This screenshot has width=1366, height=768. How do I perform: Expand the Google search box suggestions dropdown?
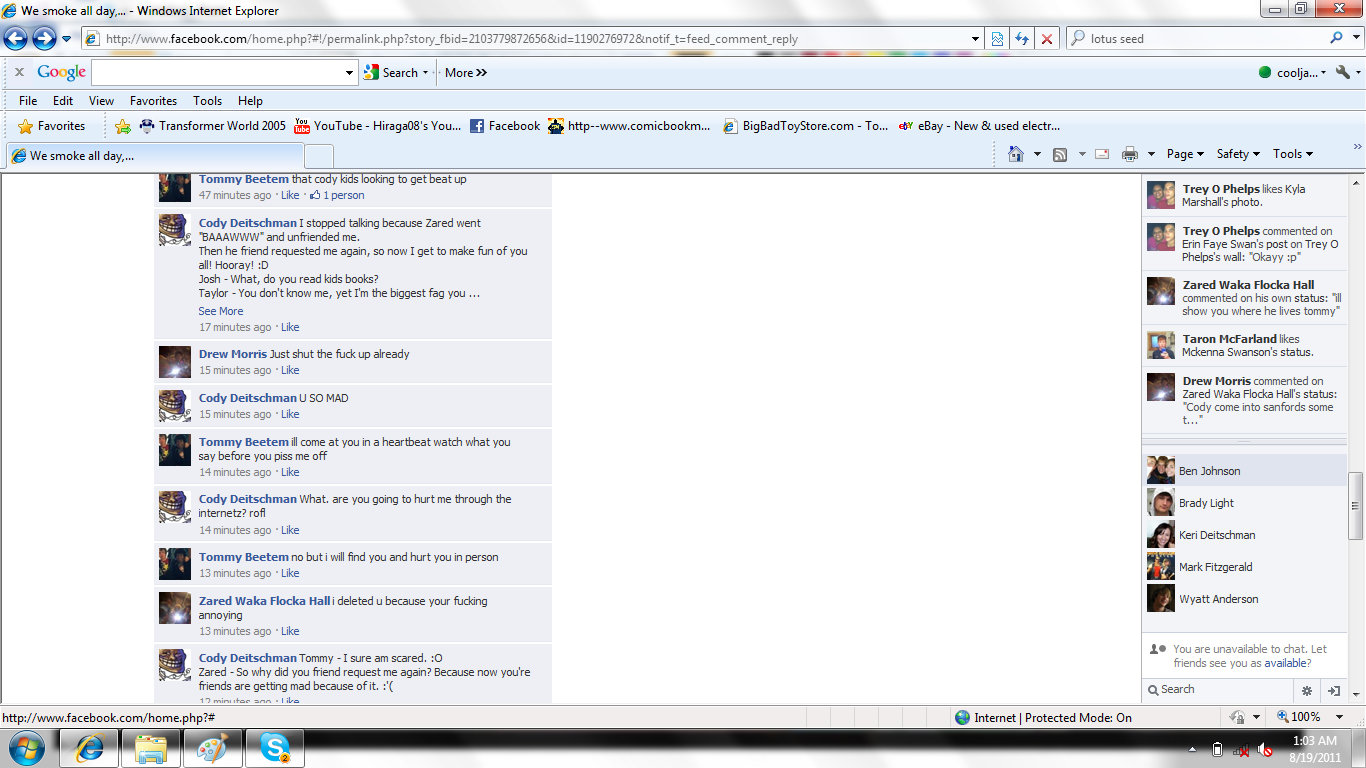tap(350, 72)
